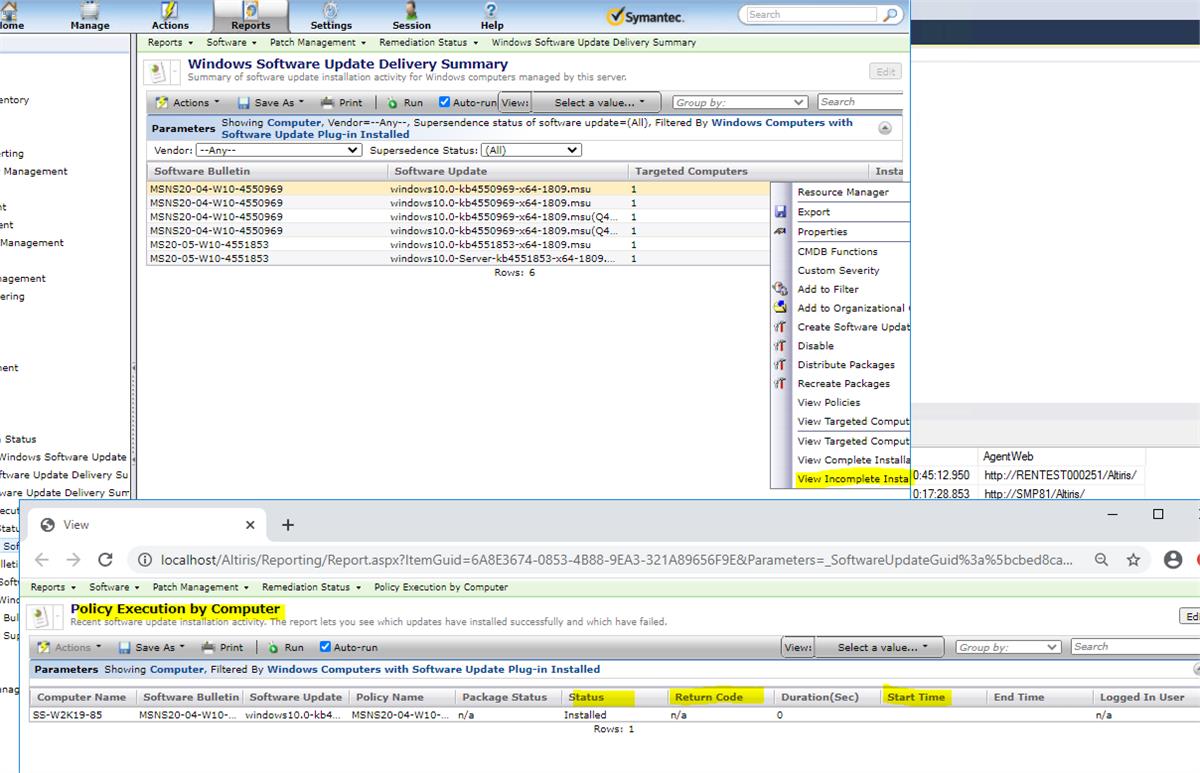This screenshot has width=1200, height=773.
Task: Click the hammer icon beside Recreate Packages
Action: coord(781,384)
